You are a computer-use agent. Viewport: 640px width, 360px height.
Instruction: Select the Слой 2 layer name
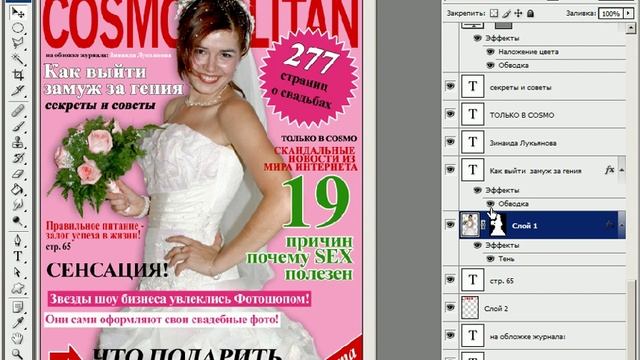point(496,309)
